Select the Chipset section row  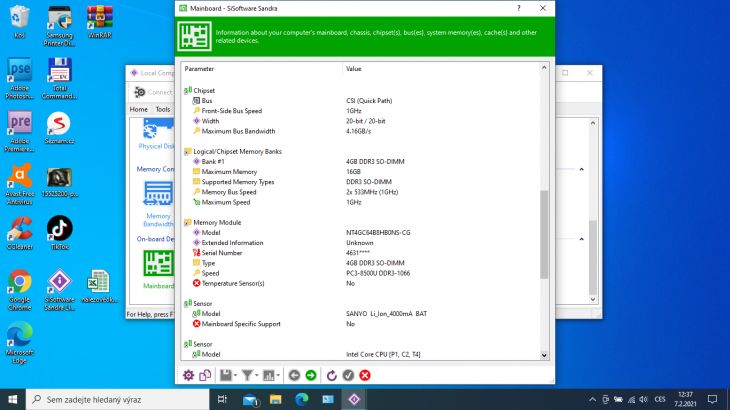point(204,90)
